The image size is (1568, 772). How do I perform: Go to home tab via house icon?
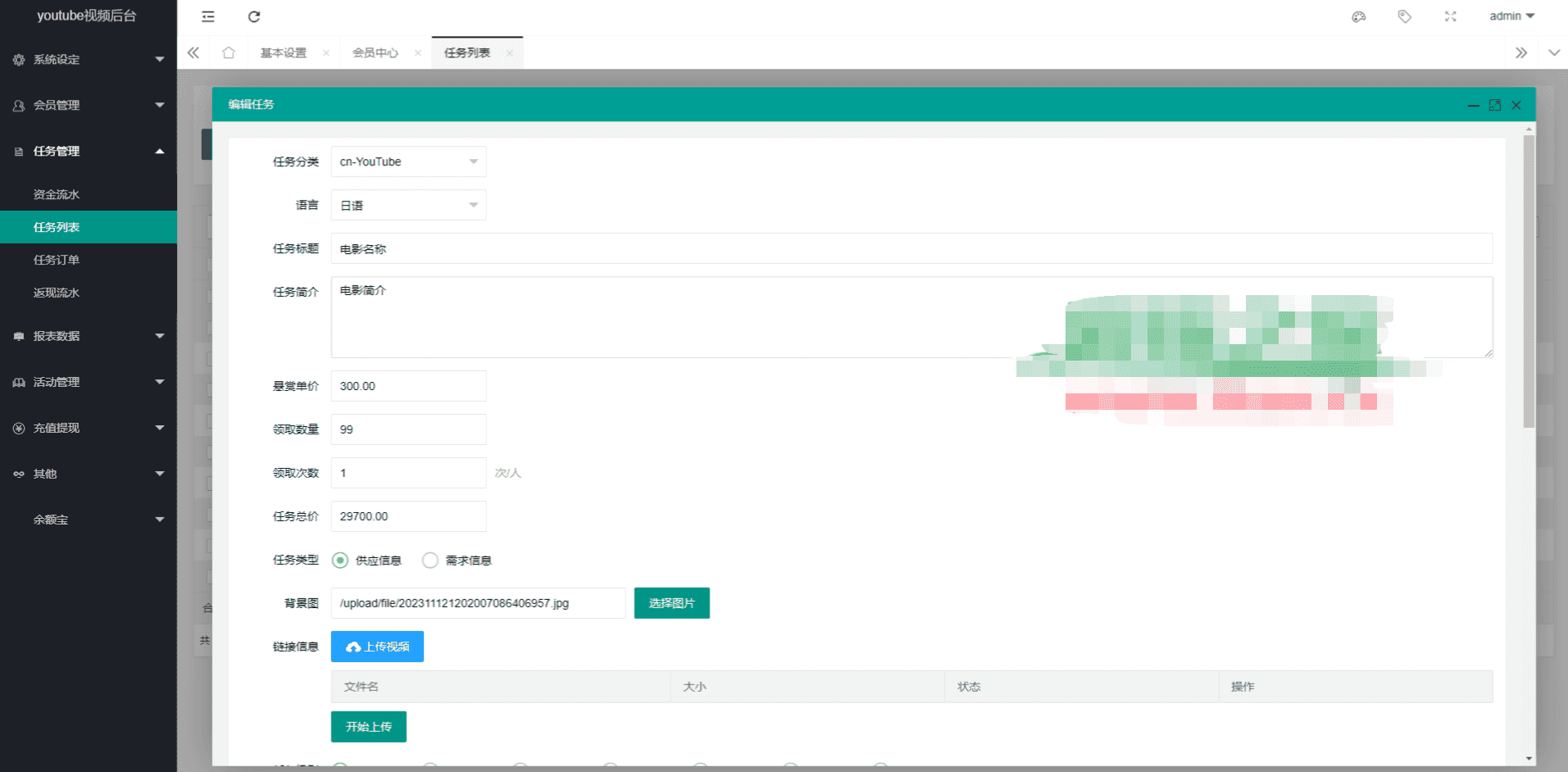[x=229, y=52]
